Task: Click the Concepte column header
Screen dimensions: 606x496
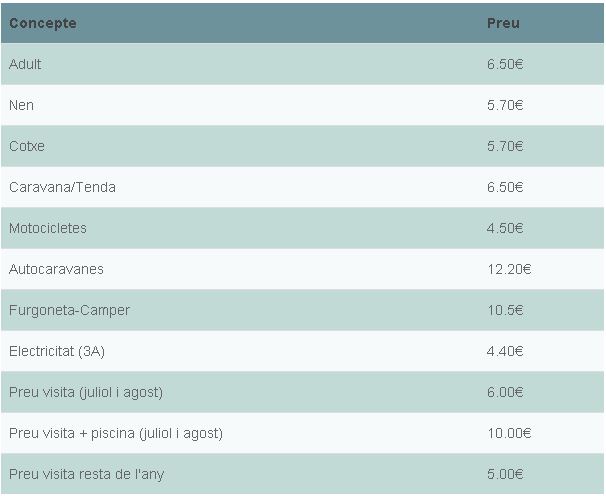Action: [43, 23]
